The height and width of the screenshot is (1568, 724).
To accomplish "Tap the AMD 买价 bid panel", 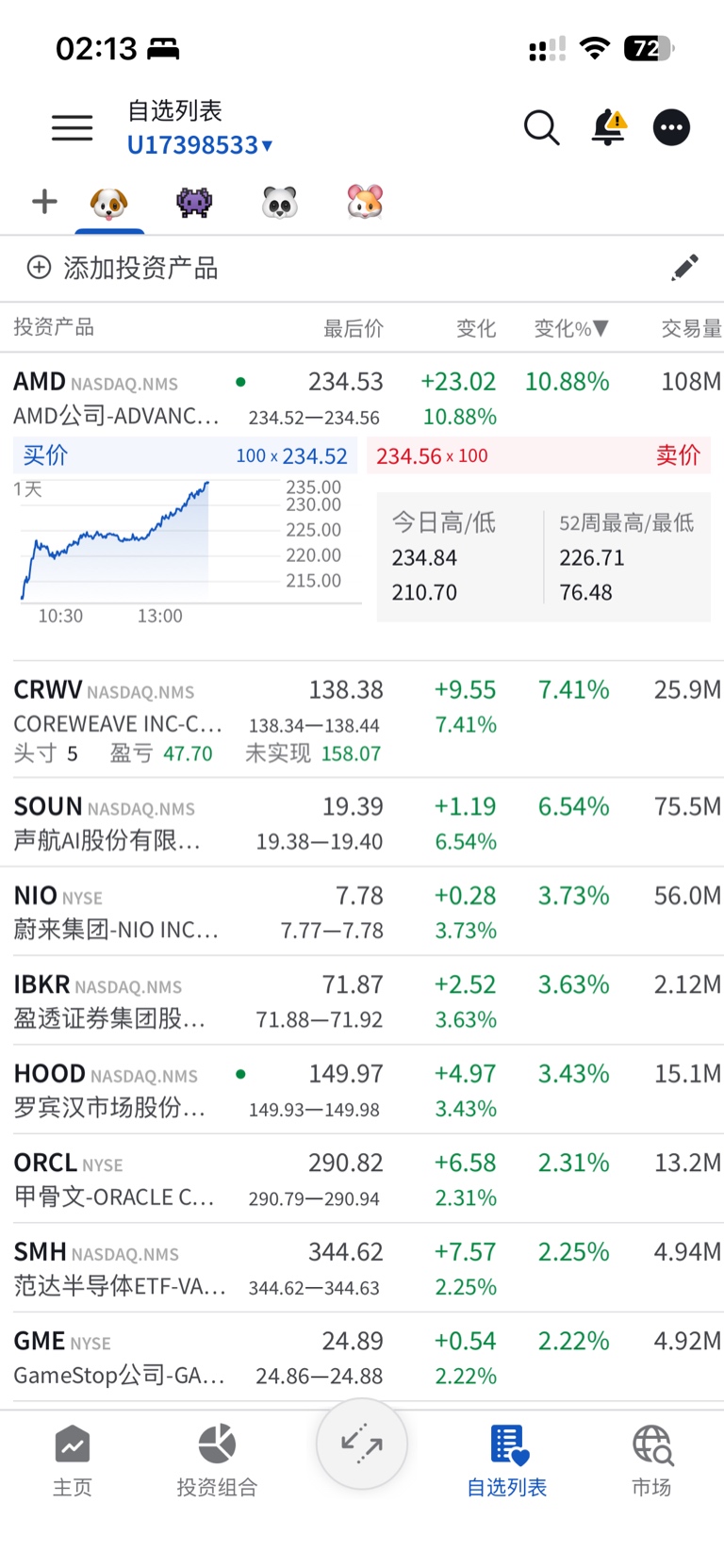I will click(x=185, y=456).
